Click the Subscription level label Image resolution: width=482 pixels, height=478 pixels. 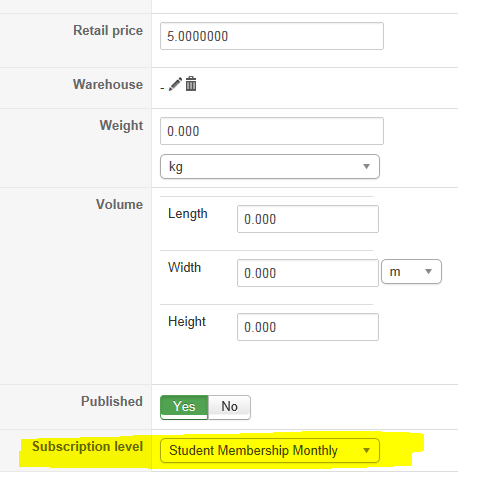pos(87,446)
